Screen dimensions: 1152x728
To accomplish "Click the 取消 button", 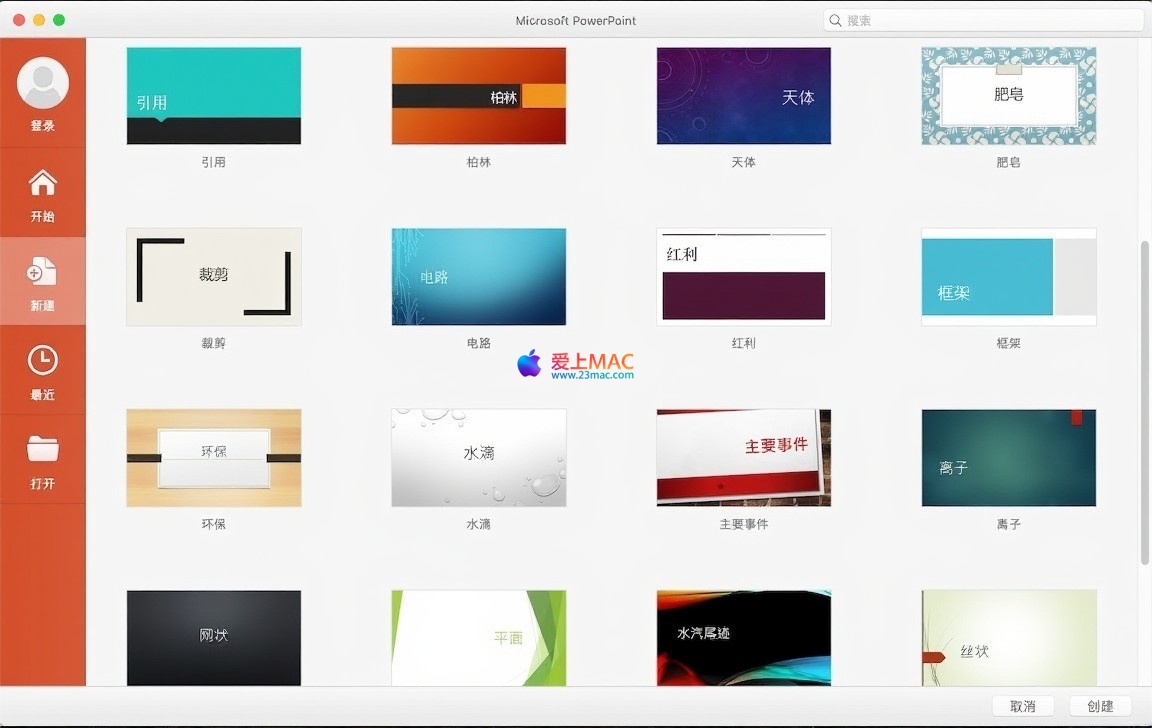I will pos(1022,706).
